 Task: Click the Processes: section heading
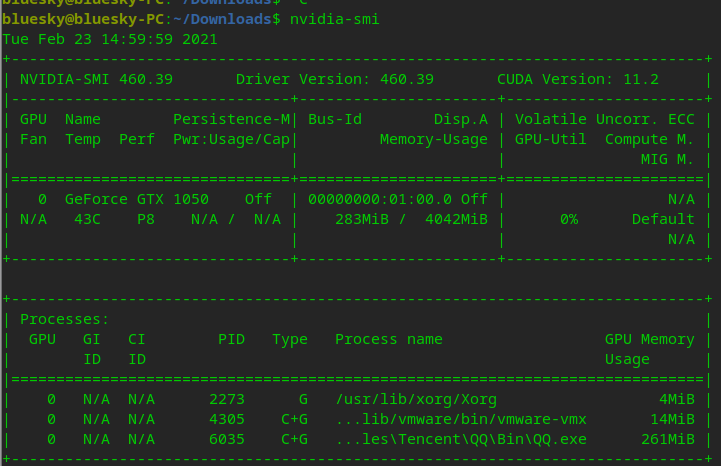point(65,319)
